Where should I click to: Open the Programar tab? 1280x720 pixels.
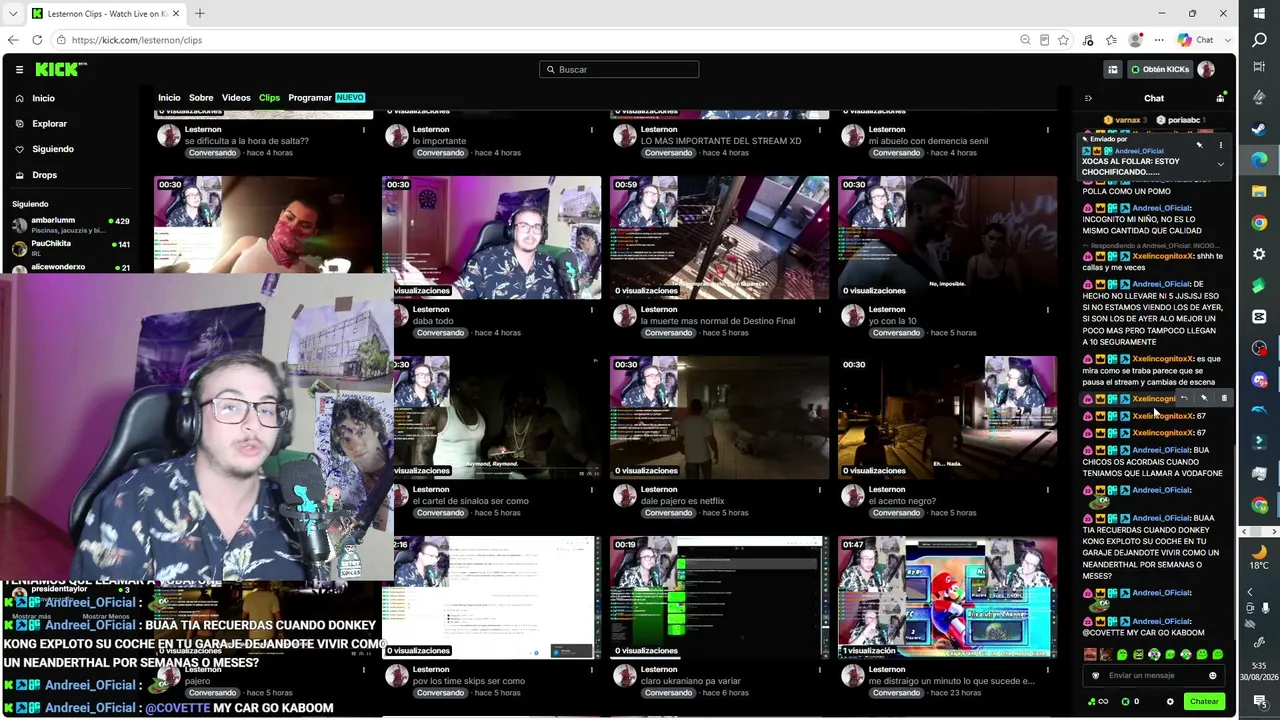click(x=310, y=98)
